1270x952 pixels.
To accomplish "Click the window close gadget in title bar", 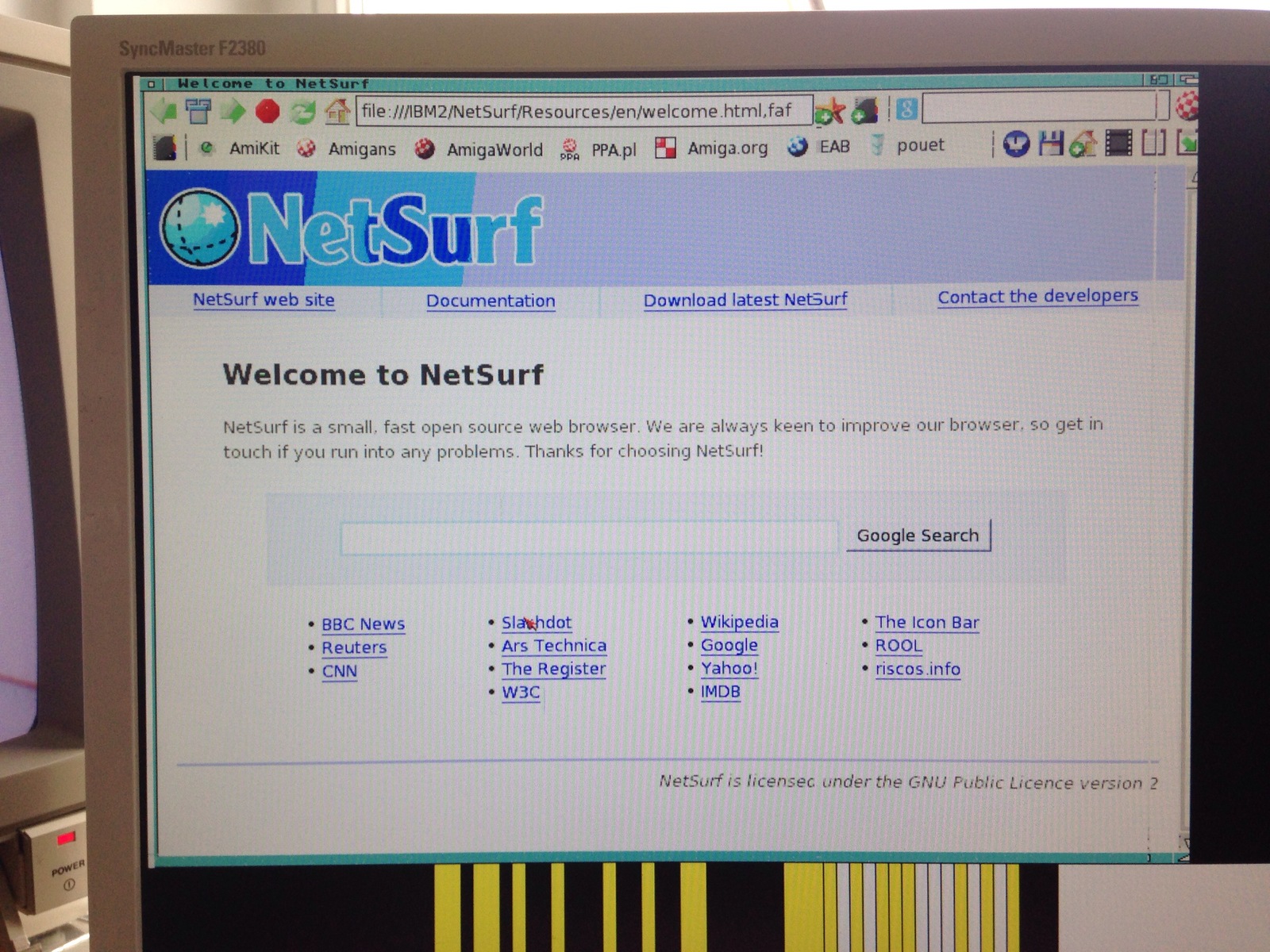I will tap(153, 83).
